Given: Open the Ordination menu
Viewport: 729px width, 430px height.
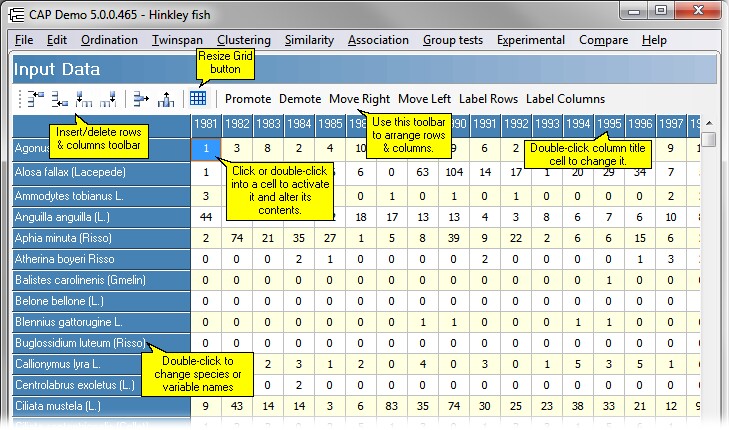Looking at the screenshot, I should (109, 40).
